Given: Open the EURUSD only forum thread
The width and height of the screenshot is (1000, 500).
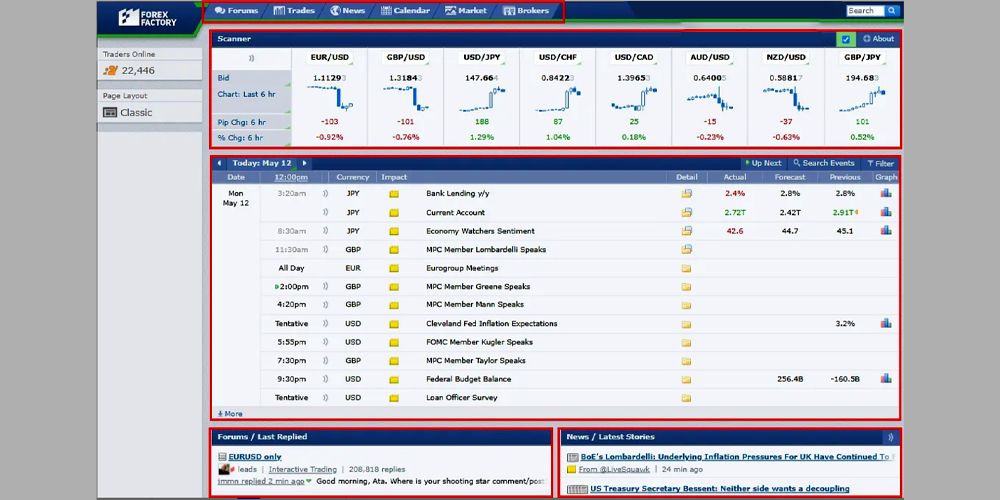Looking at the screenshot, I should (254, 457).
